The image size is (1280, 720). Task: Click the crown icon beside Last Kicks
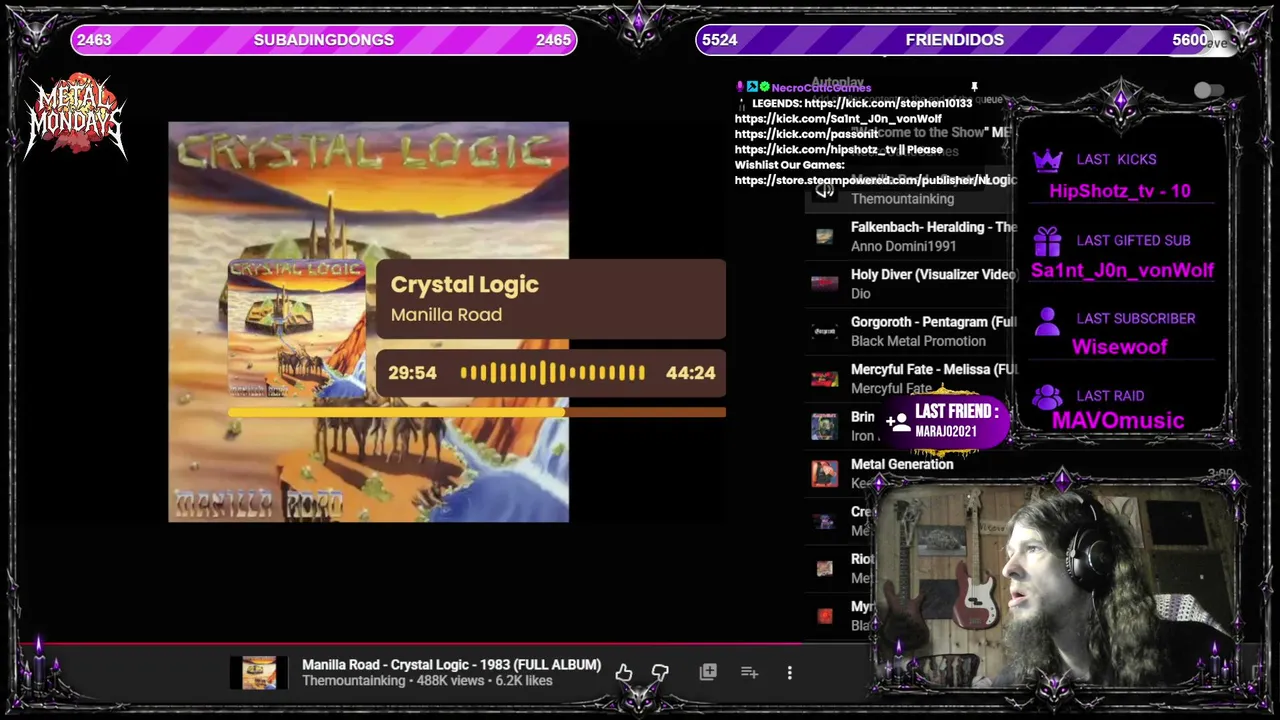(x=1047, y=160)
